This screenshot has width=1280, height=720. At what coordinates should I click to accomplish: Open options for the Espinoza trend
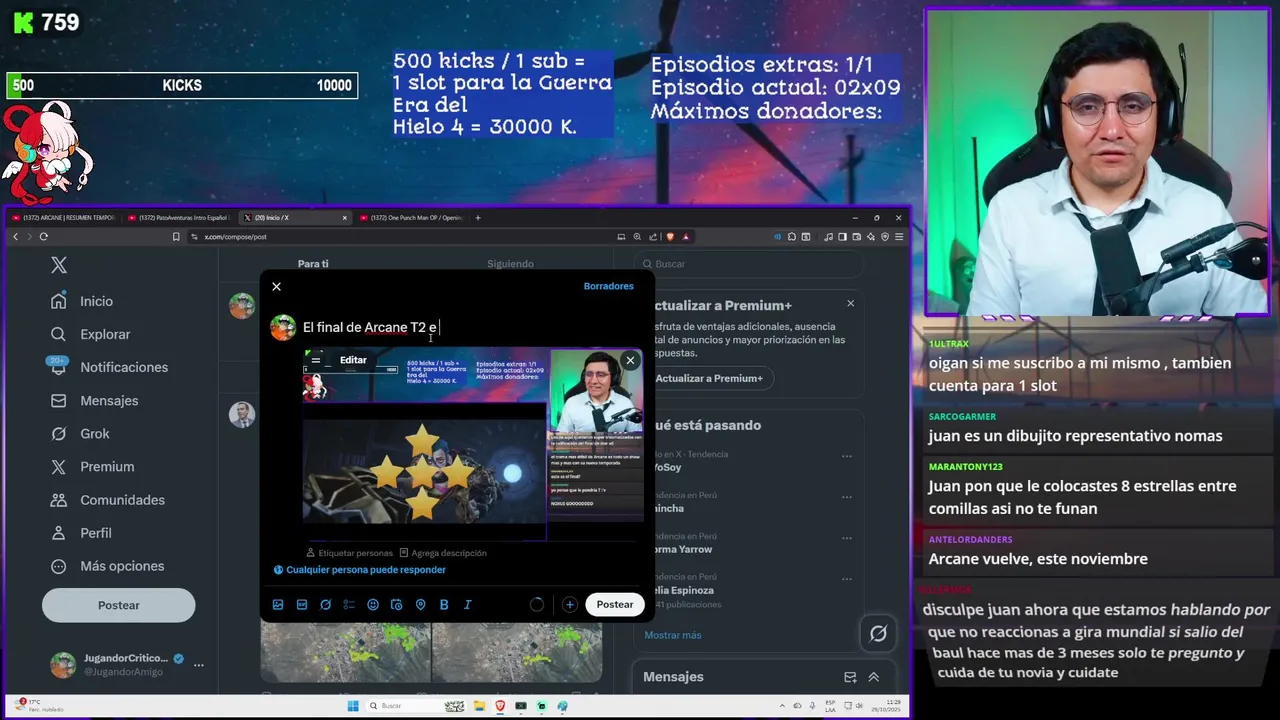846,578
